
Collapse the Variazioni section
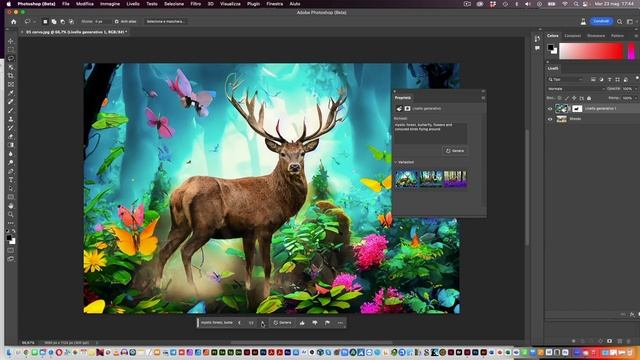pos(396,162)
